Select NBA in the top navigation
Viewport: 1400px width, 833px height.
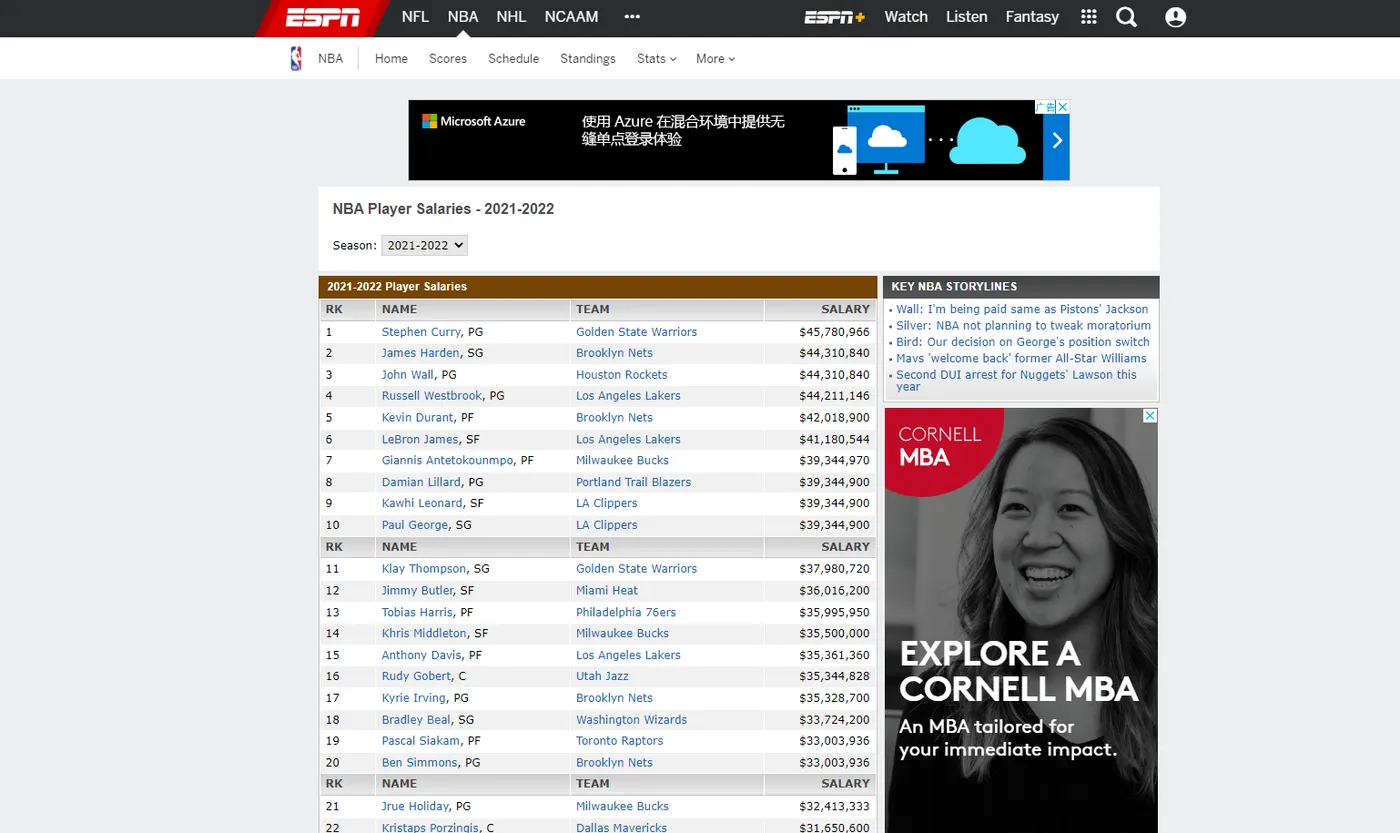pos(463,17)
